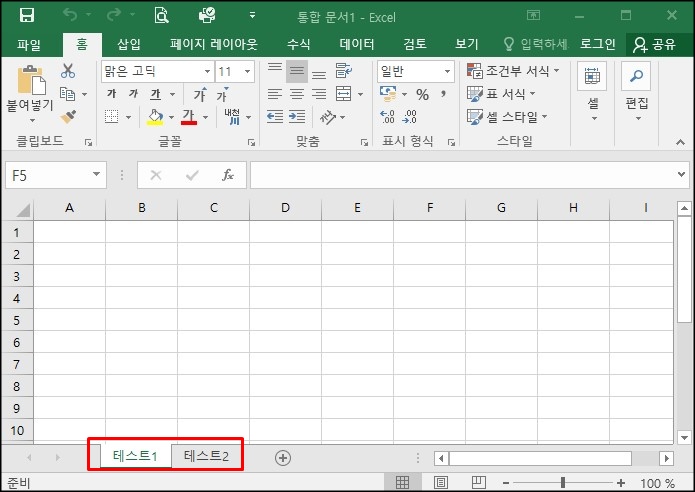Select the 테스트2 sheet tab
The width and height of the screenshot is (695, 492).
(206, 456)
